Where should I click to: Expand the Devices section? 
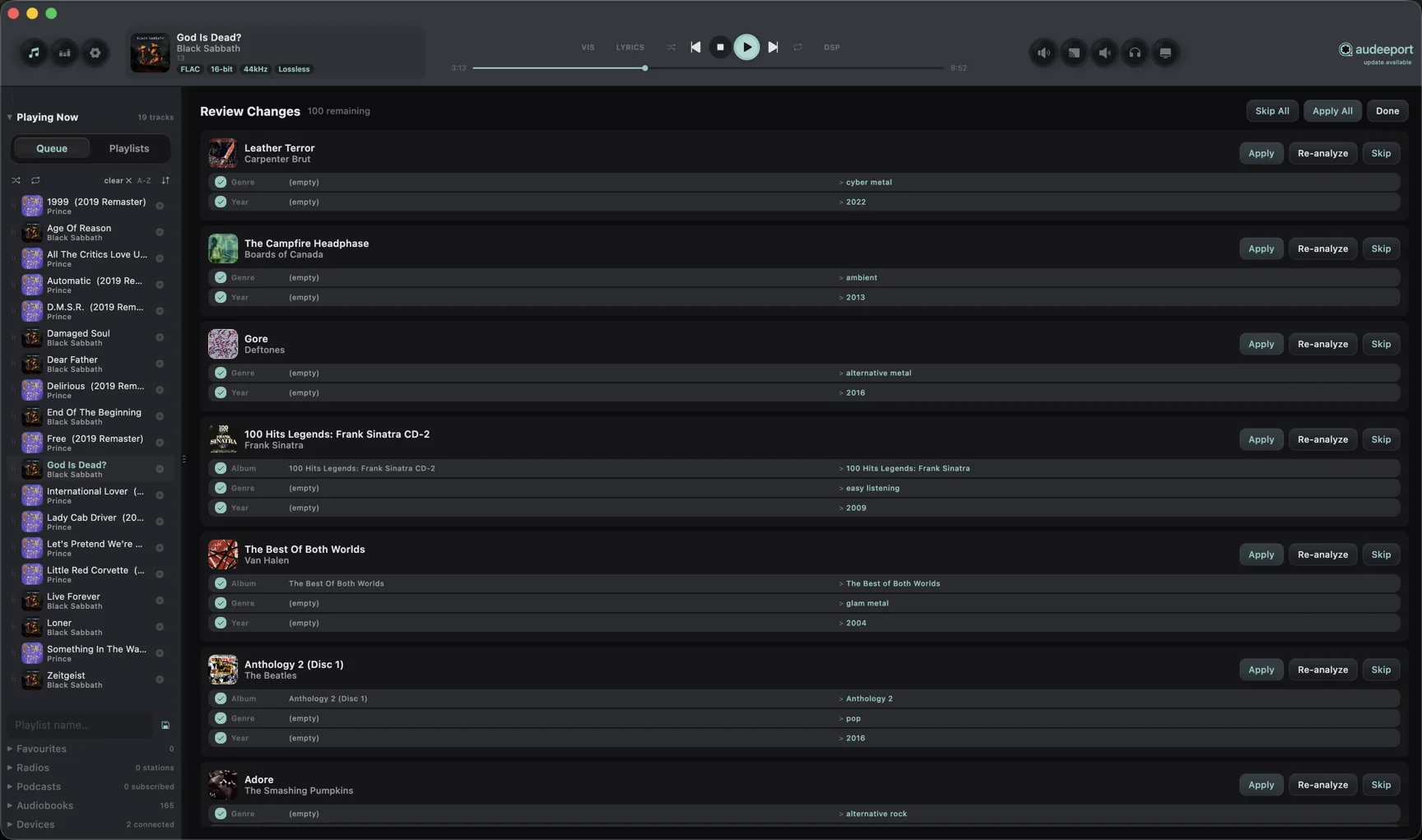tap(10, 824)
